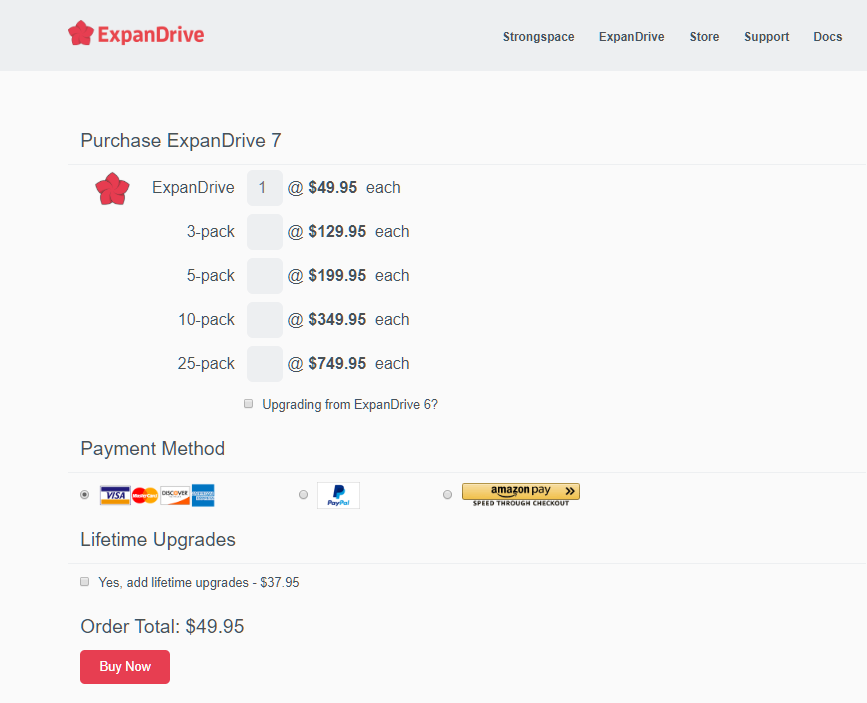Focus the 3-pack quantity field
The height and width of the screenshot is (703, 867).
(x=265, y=232)
